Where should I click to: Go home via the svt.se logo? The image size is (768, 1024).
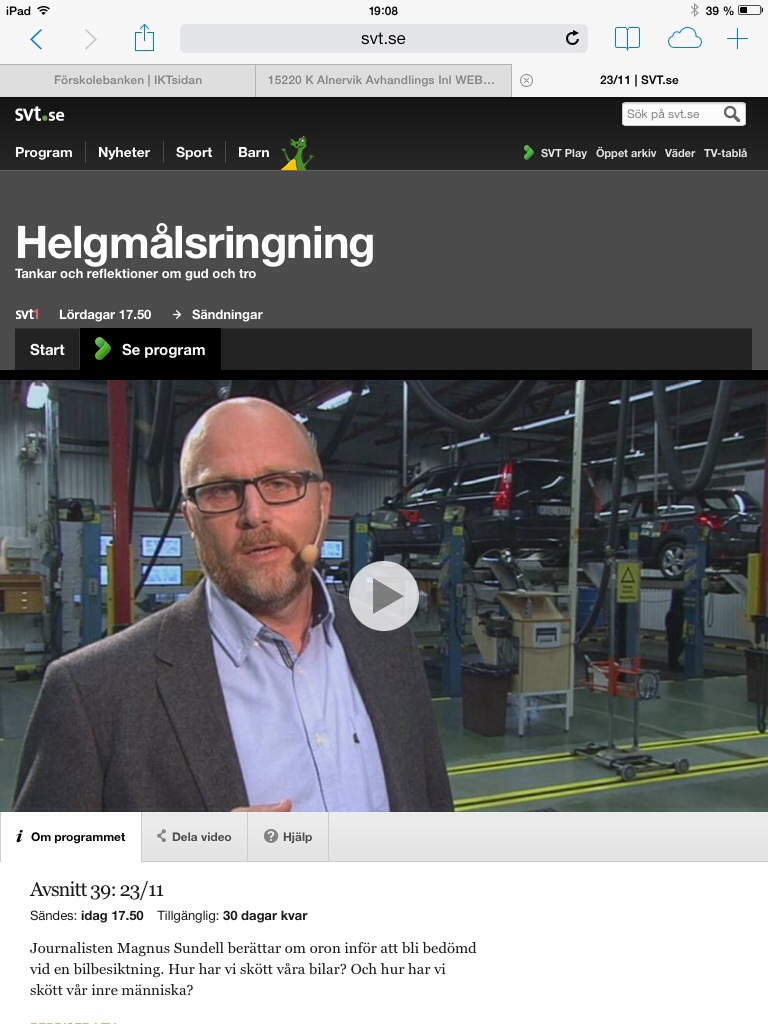(x=39, y=114)
